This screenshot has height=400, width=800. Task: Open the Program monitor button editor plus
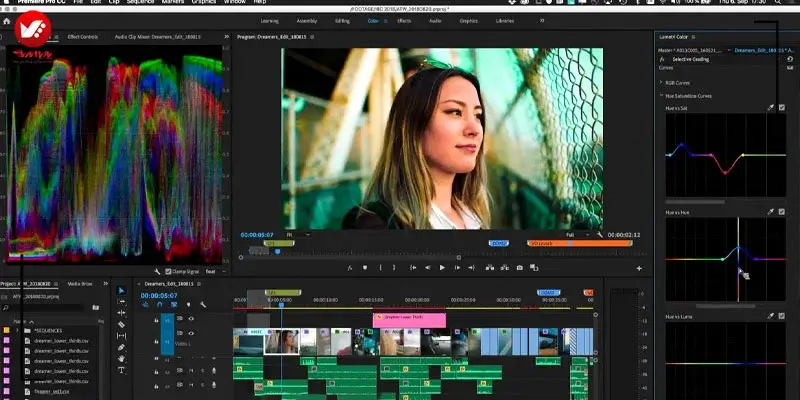pyautogui.click(x=639, y=268)
